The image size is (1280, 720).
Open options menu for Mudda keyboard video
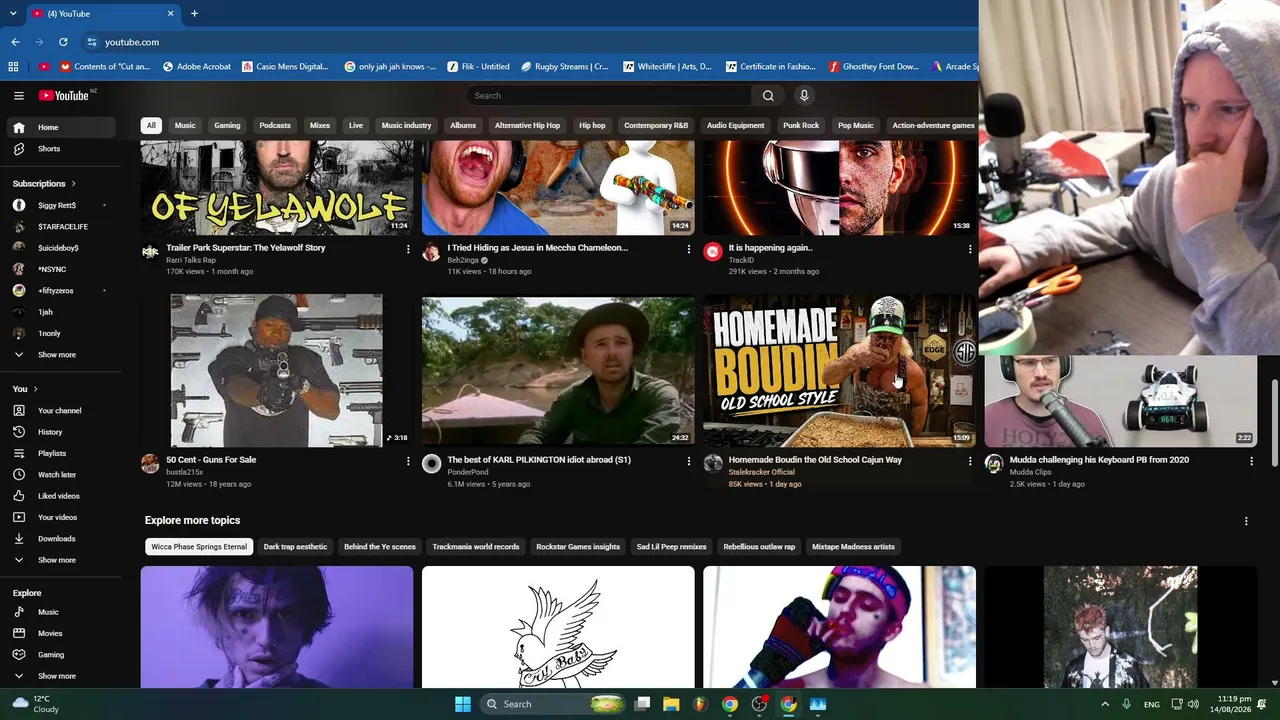(x=1251, y=461)
